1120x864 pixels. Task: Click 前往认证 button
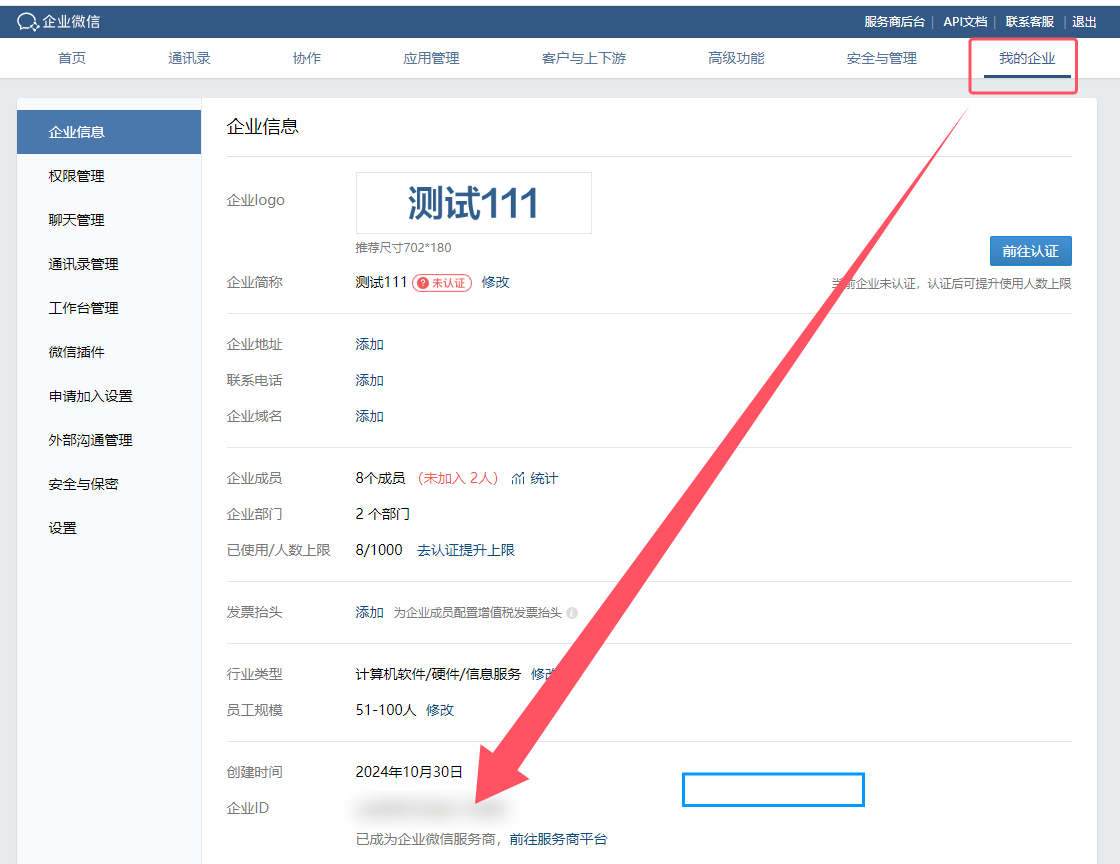tap(1030, 251)
